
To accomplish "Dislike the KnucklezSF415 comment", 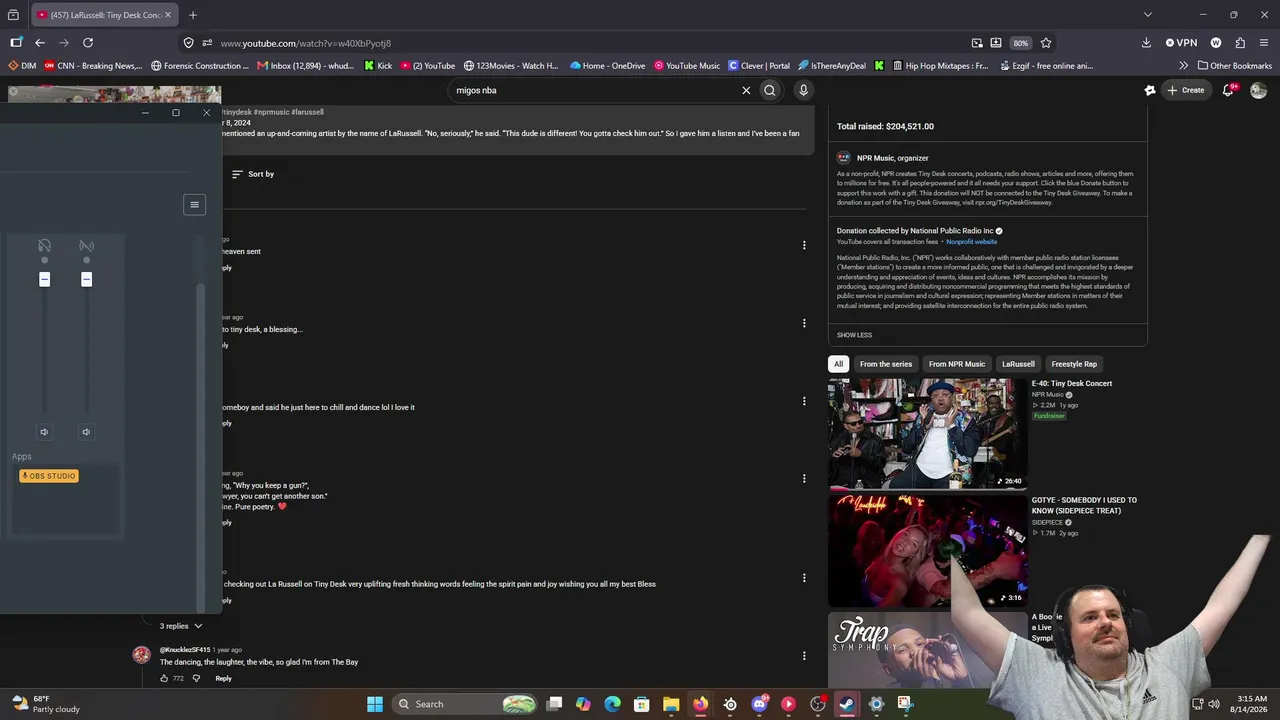I will (x=196, y=678).
